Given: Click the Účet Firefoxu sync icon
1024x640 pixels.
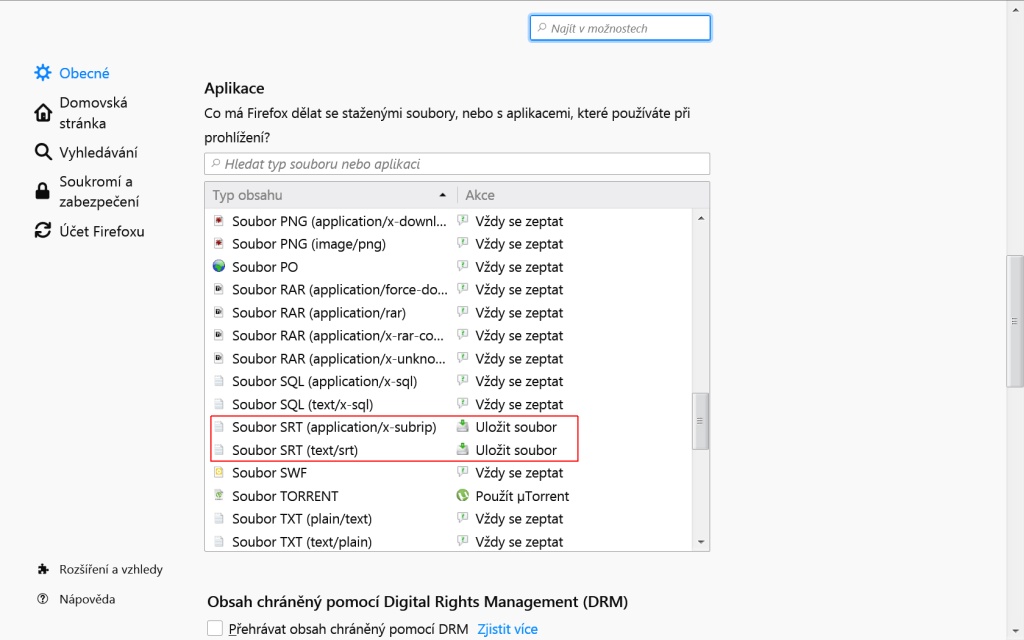Looking at the screenshot, I should pos(43,231).
